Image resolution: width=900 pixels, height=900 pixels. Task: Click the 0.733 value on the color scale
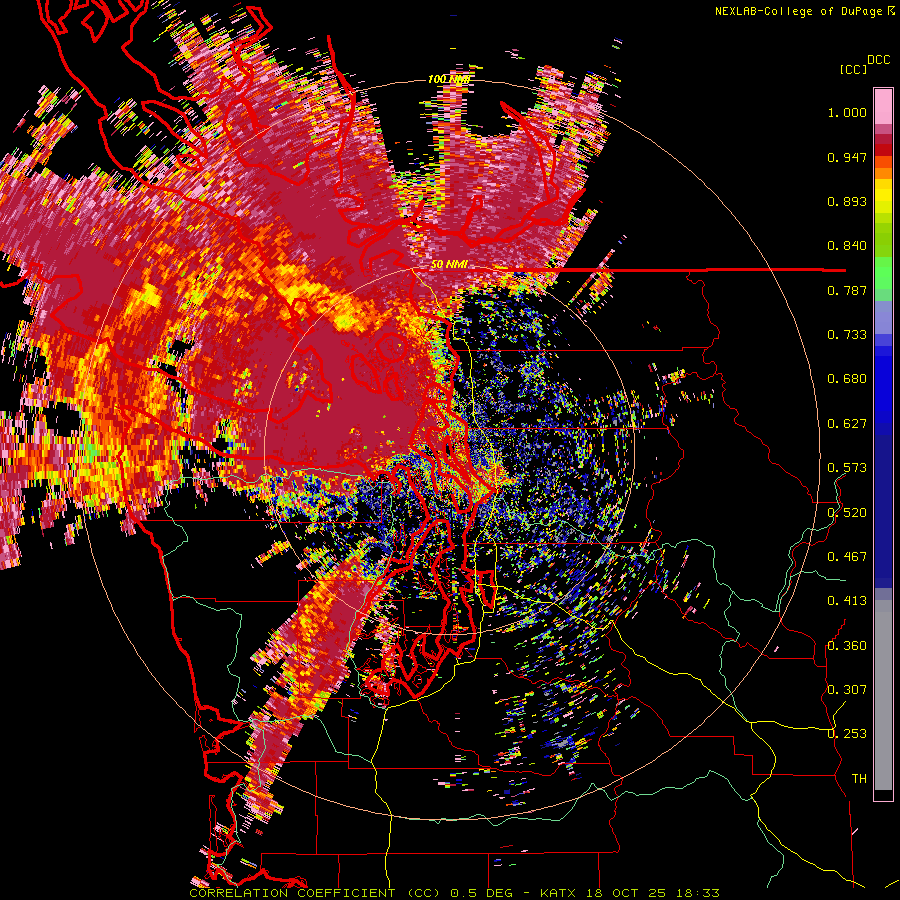(847, 335)
